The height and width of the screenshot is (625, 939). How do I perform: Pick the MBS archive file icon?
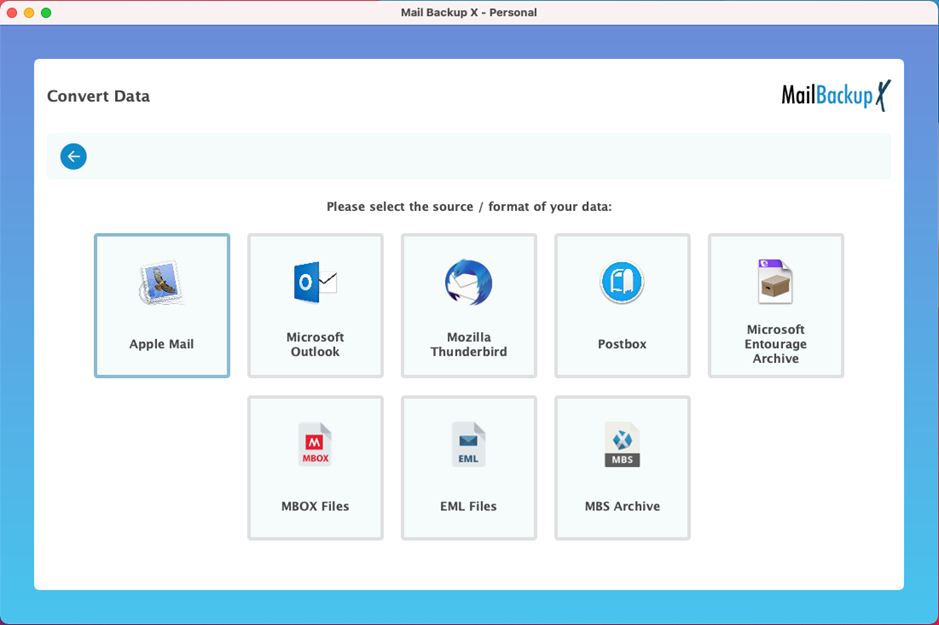[622, 444]
